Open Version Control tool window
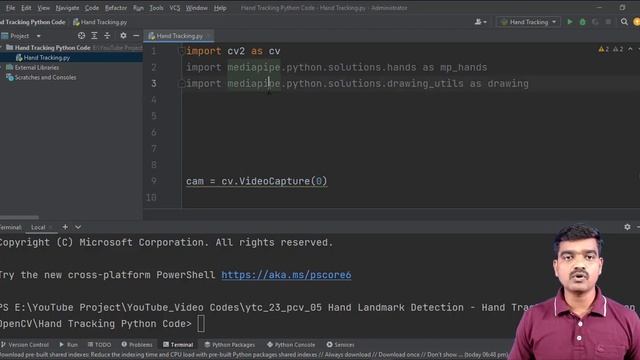The height and width of the screenshot is (360, 640). click(25, 345)
